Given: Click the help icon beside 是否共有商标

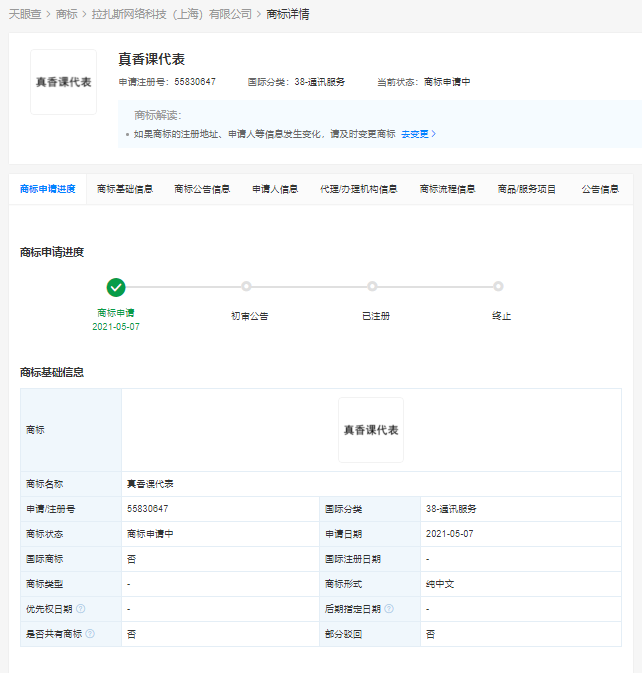Looking at the screenshot, I should pos(90,633).
